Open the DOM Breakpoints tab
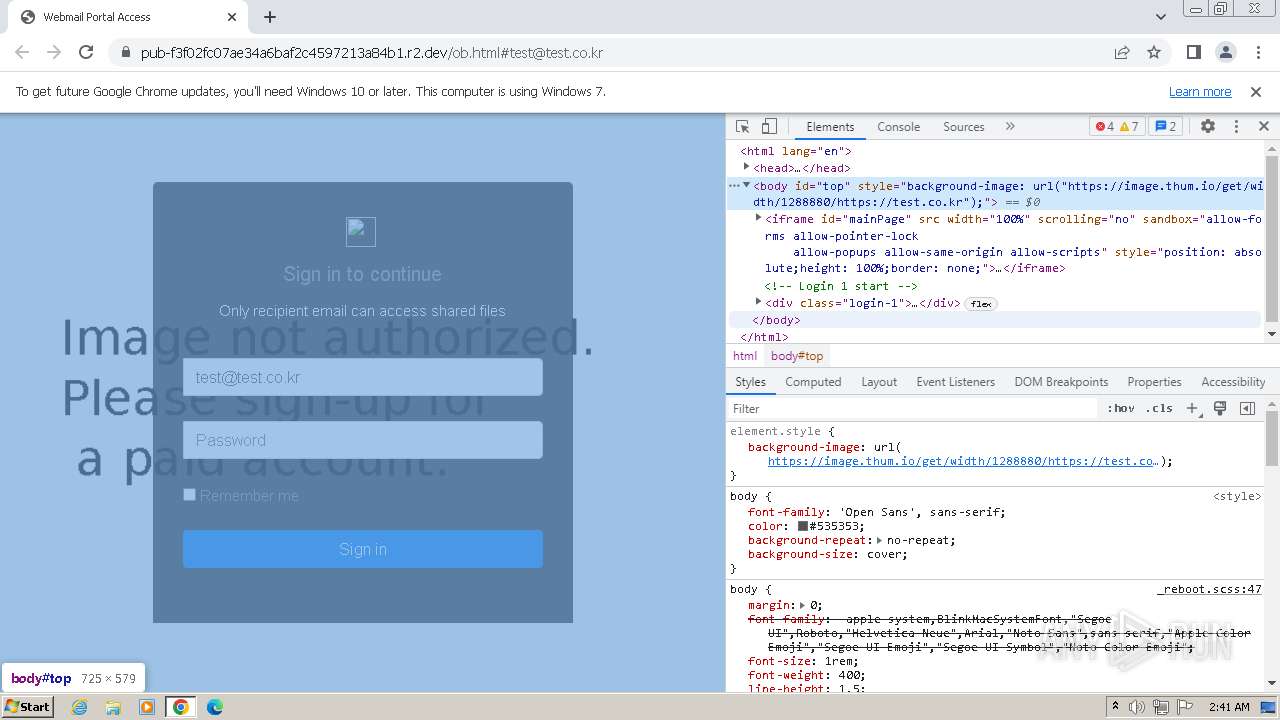Screen dimensions: 1280x720 (x=1061, y=382)
